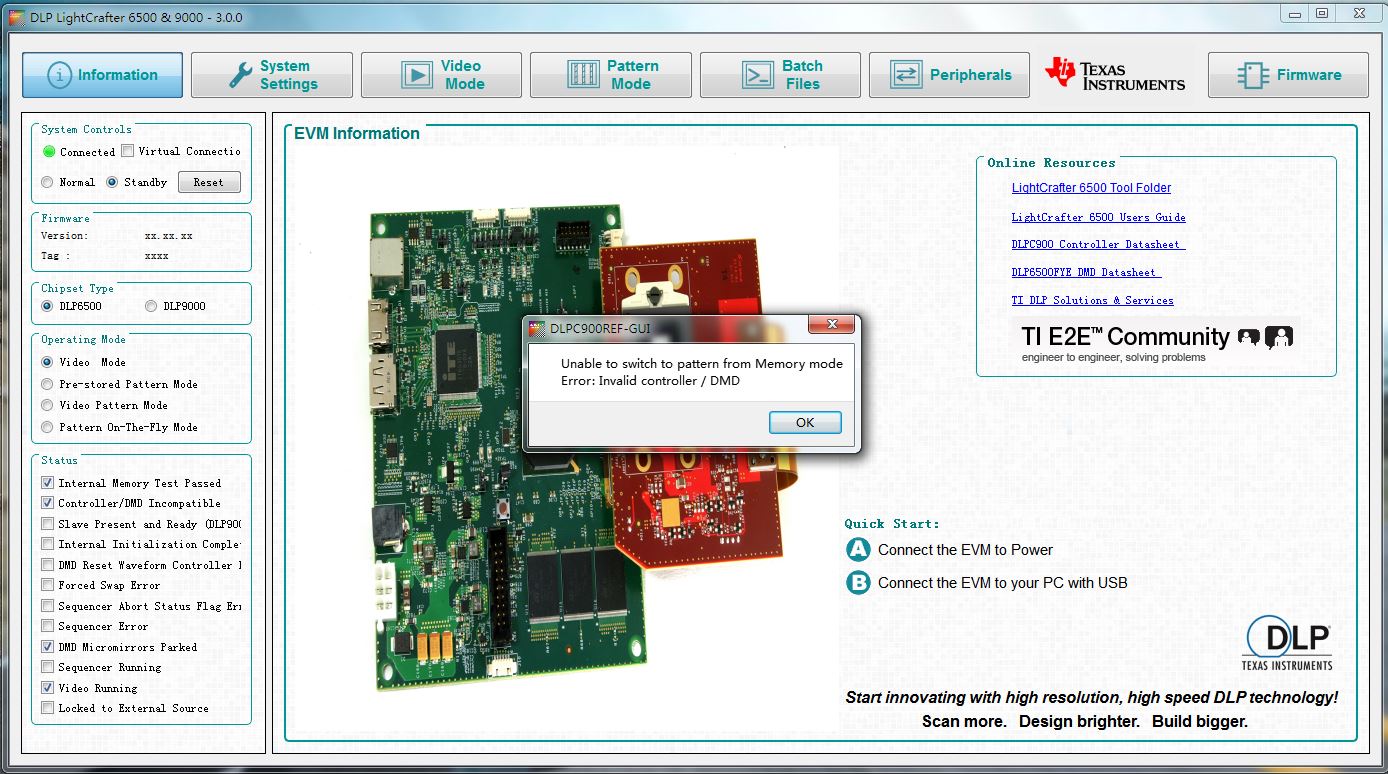Click the Quick Start step A icon
Viewport: 1388px width, 774px height.
858,549
